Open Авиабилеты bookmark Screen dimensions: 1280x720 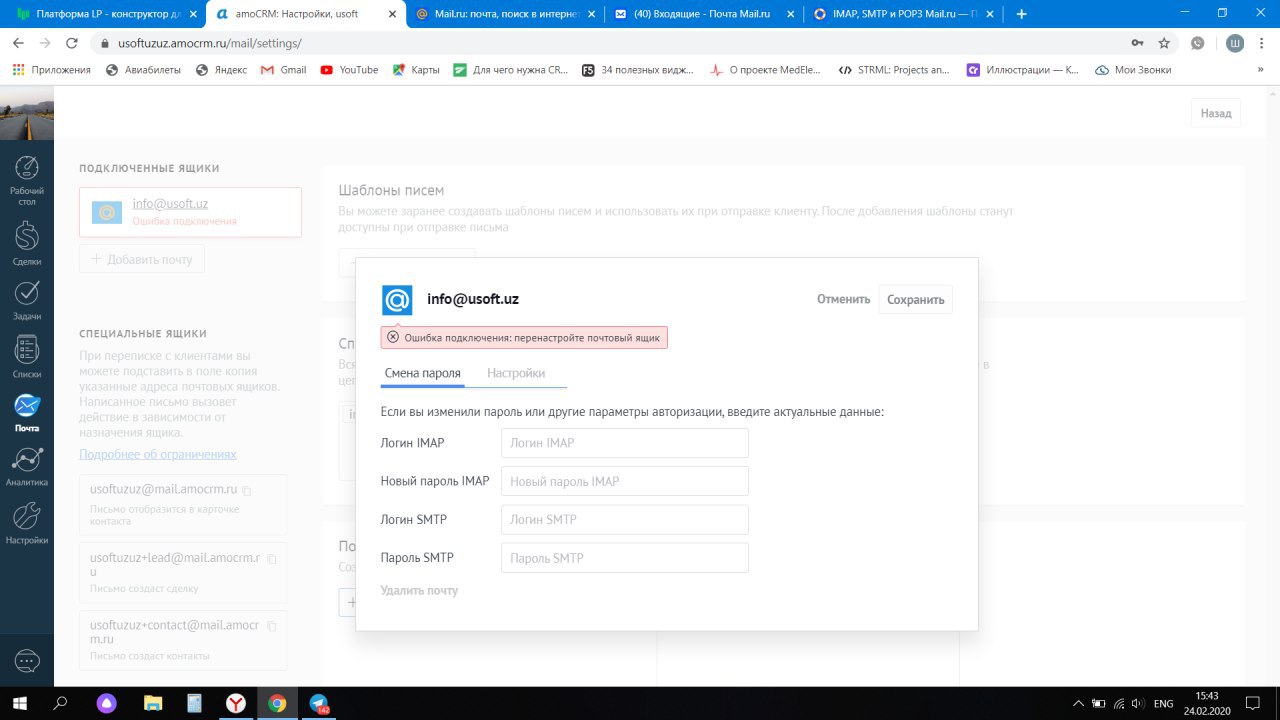tap(143, 70)
